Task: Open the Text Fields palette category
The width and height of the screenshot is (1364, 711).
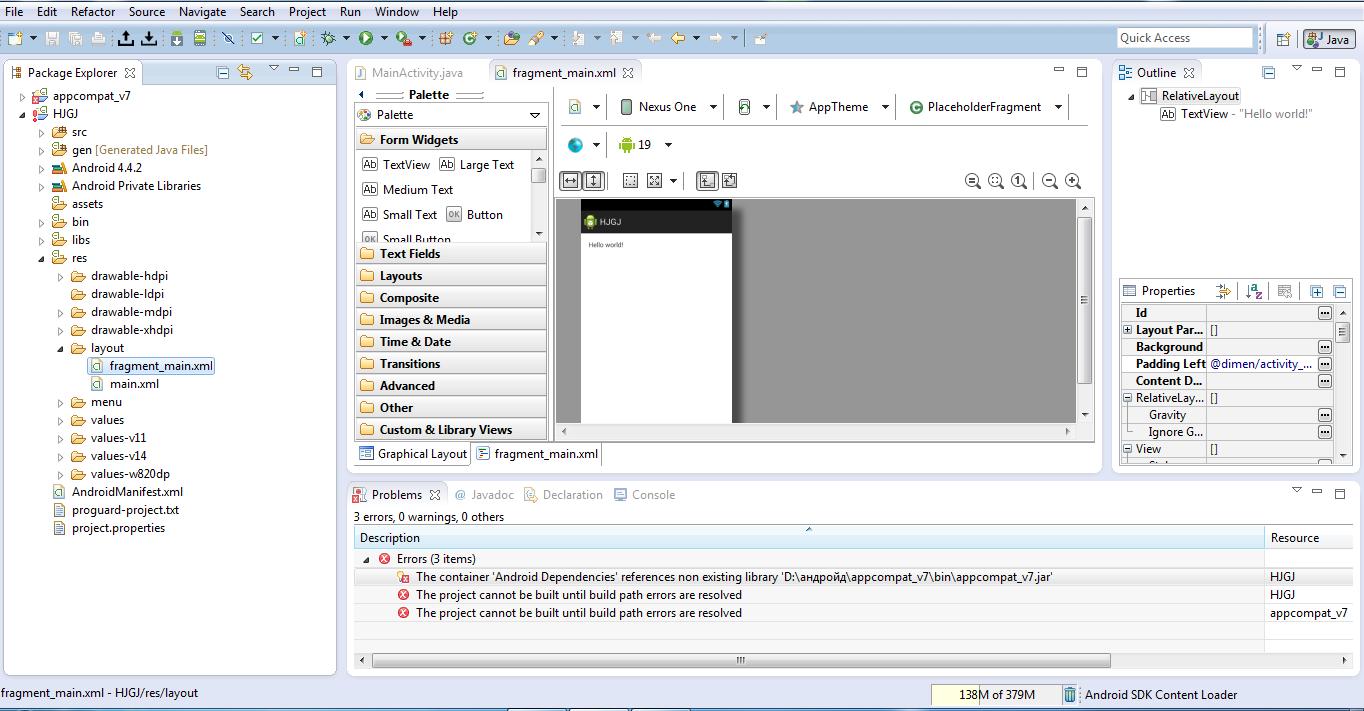Action: 451,254
